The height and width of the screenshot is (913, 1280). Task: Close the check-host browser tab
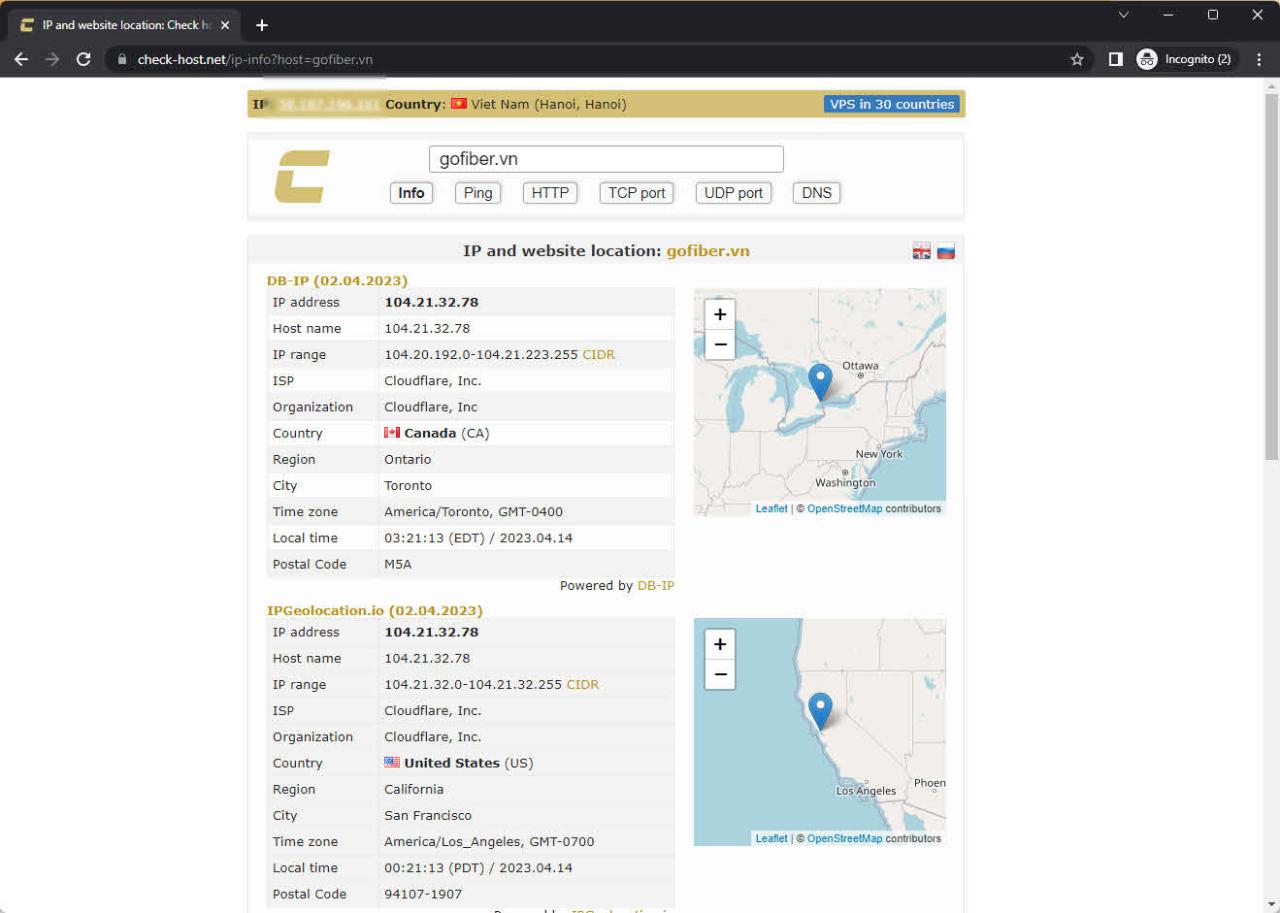pyautogui.click(x=224, y=25)
